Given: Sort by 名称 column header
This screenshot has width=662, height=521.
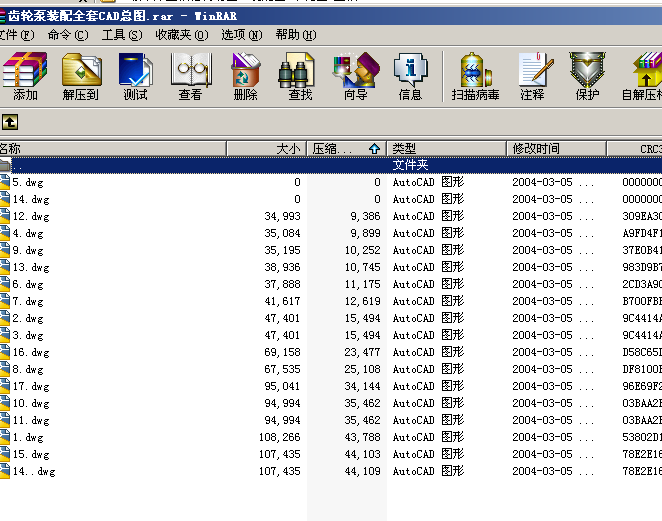Looking at the screenshot, I should pos(113,149).
